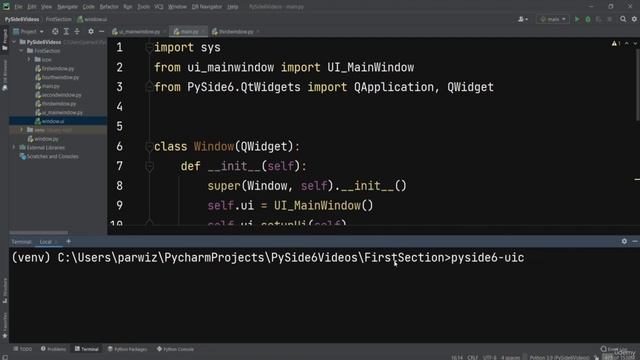This screenshot has height=360, width=640.
Task: Open the Project view mode dropdown
Action: click(28, 31)
